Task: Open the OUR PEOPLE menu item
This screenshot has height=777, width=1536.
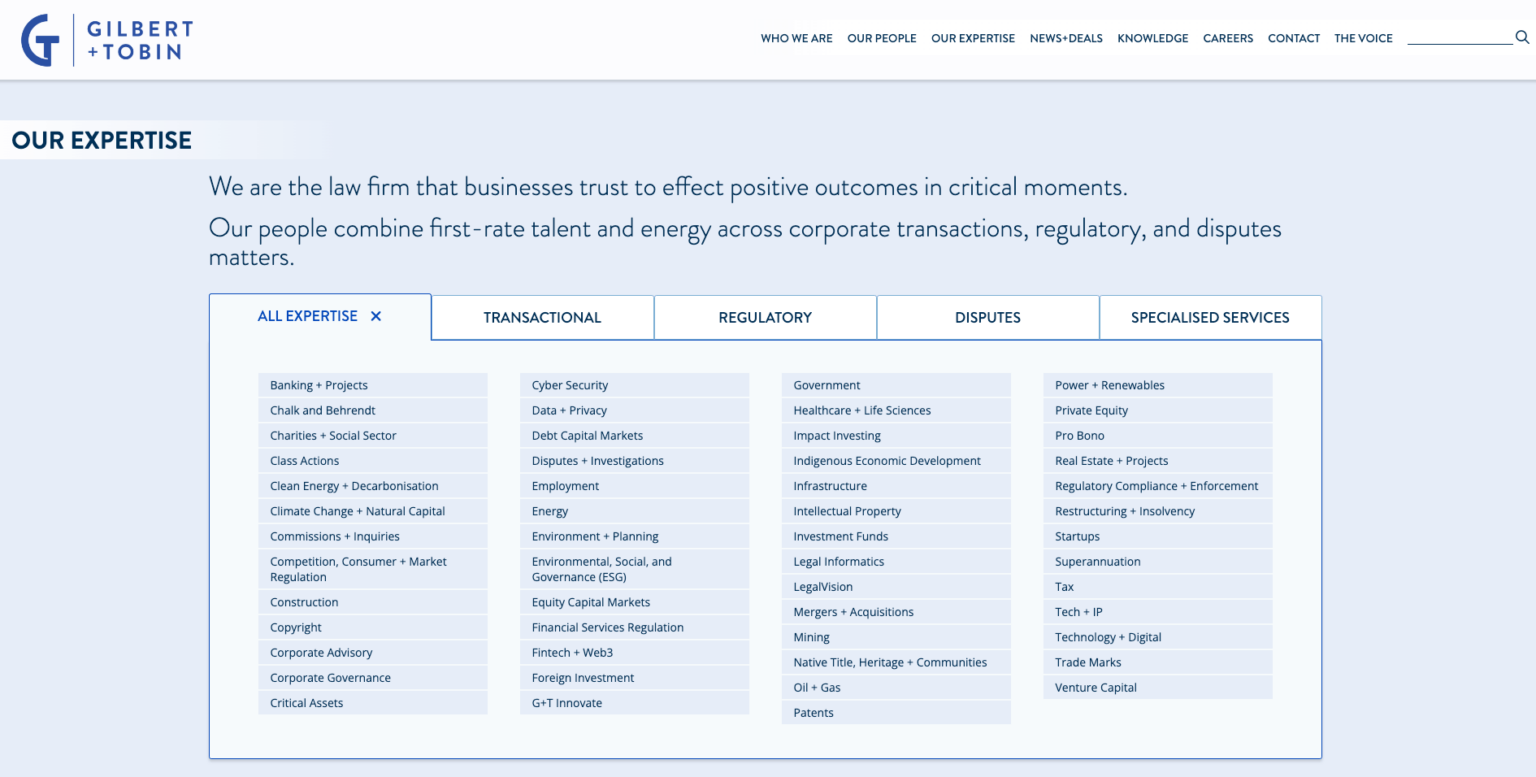Action: tap(881, 38)
